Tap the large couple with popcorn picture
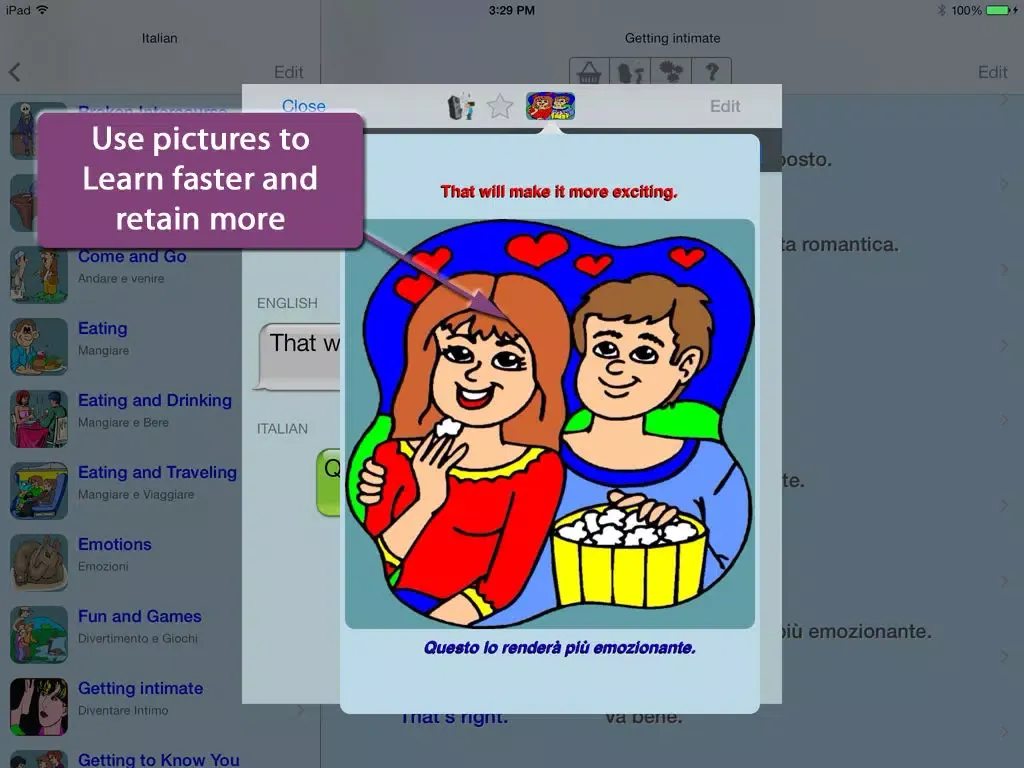Viewport: 1024px width, 768px height. click(x=550, y=424)
